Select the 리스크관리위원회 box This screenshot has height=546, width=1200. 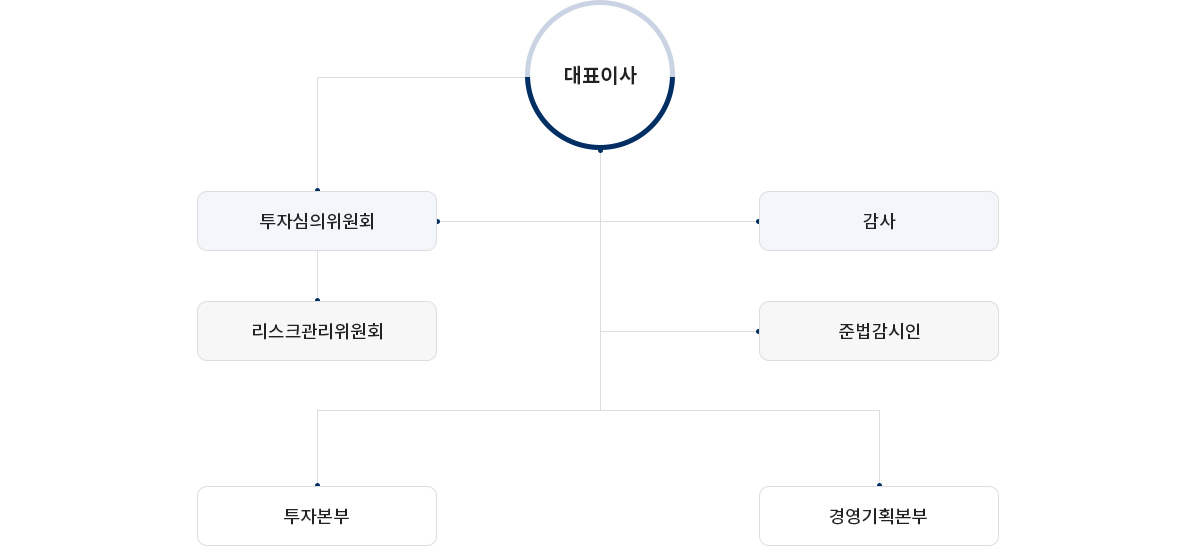[317, 331]
